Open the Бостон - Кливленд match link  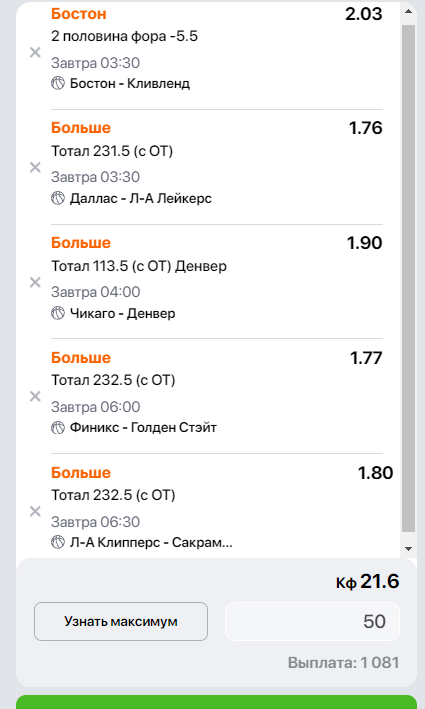[x=130, y=84]
